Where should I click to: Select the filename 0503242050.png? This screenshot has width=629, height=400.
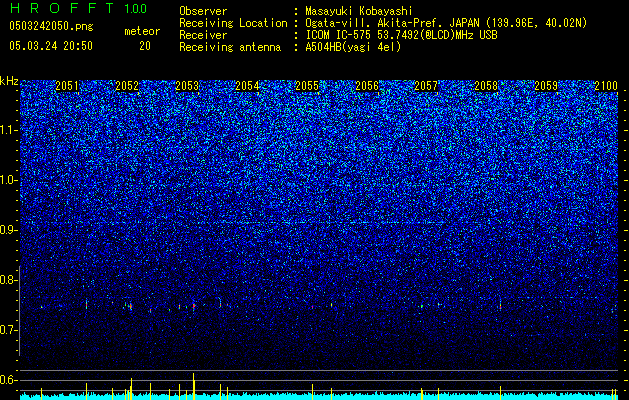(x=51, y=26)
